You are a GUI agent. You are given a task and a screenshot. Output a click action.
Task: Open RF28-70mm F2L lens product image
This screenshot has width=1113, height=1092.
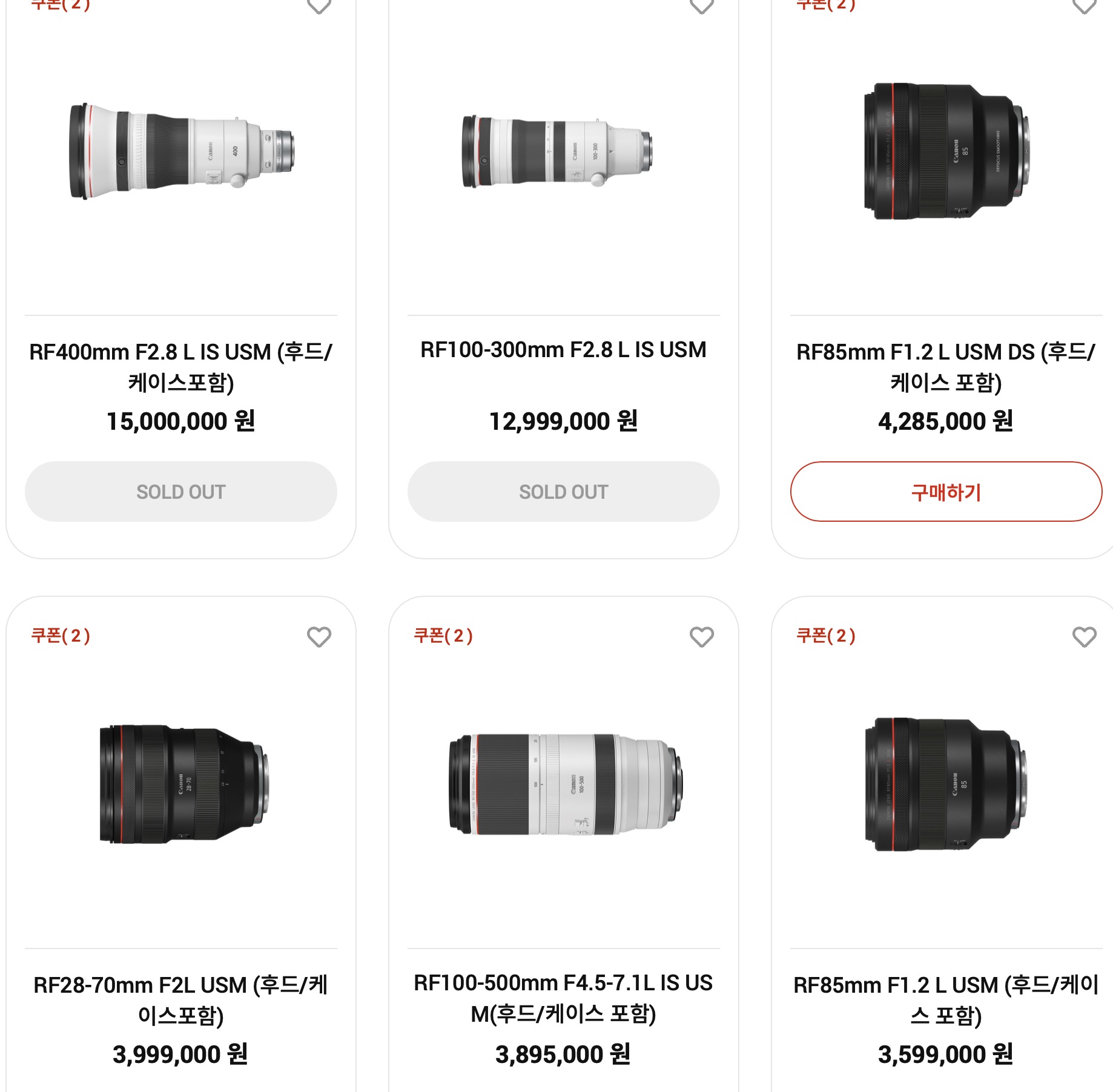184,784
